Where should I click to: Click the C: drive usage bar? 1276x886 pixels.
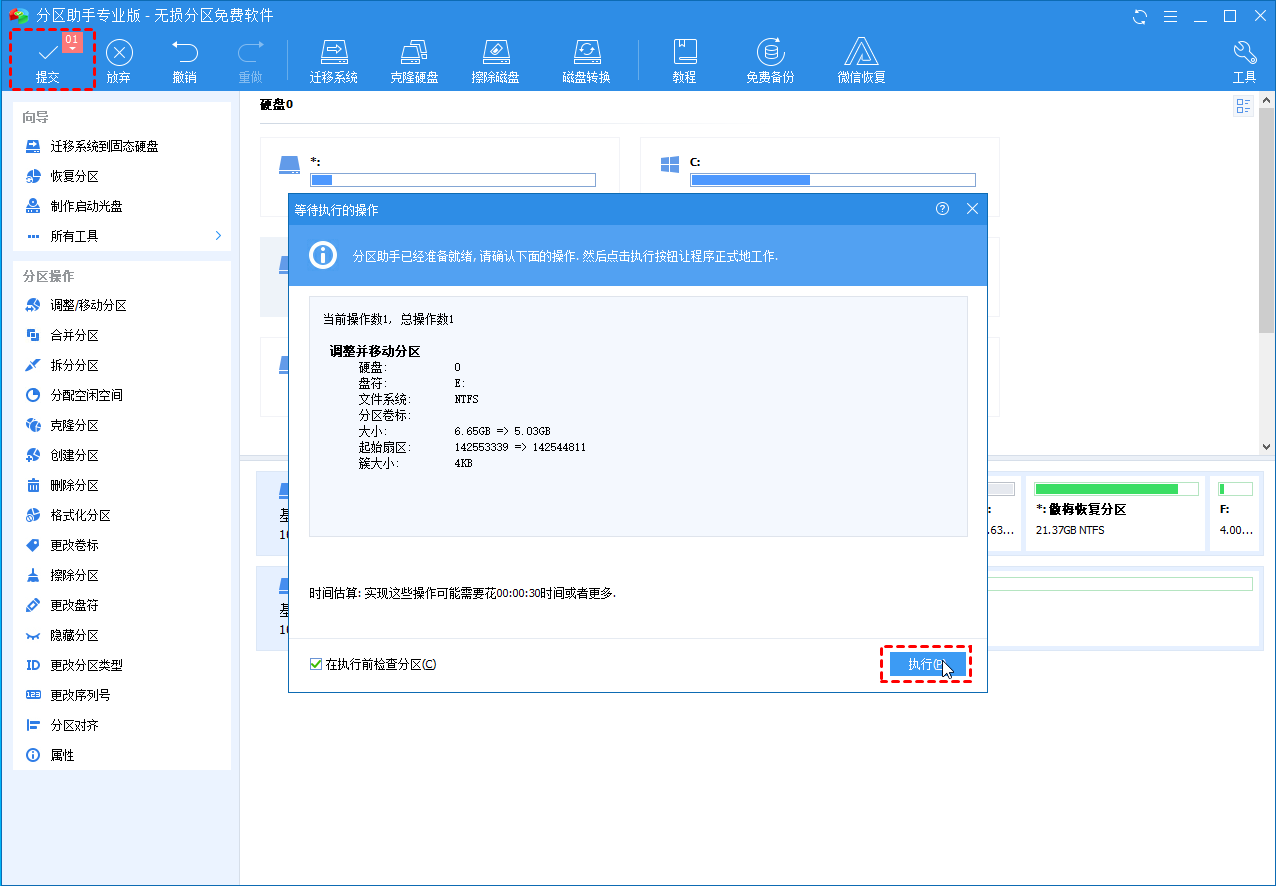point(832,180)
